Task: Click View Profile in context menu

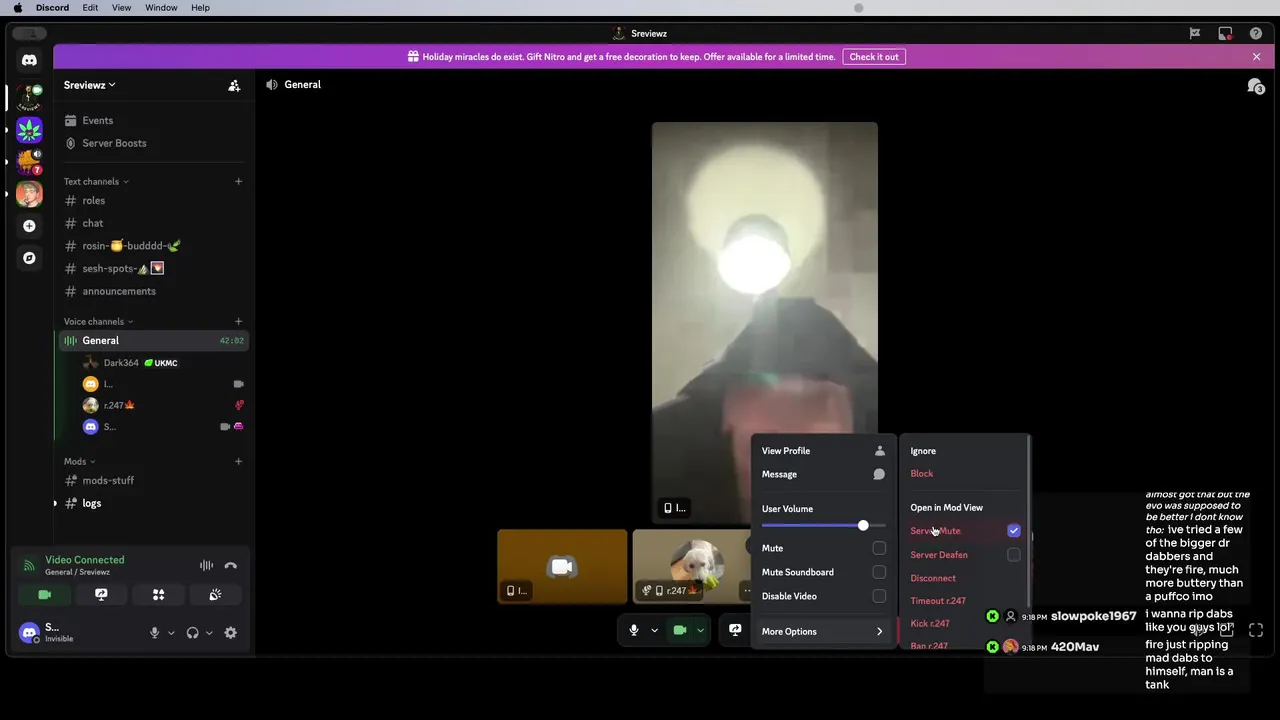Action: [x=824, y=451]
